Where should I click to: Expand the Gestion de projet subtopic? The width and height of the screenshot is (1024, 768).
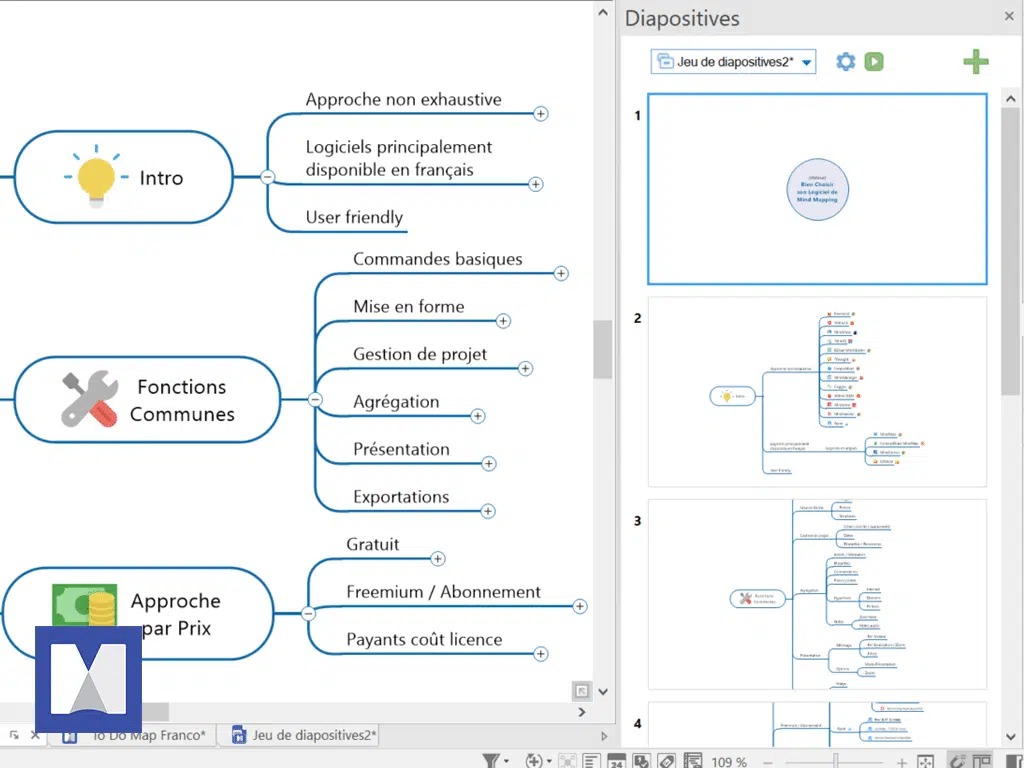[526, 369]
